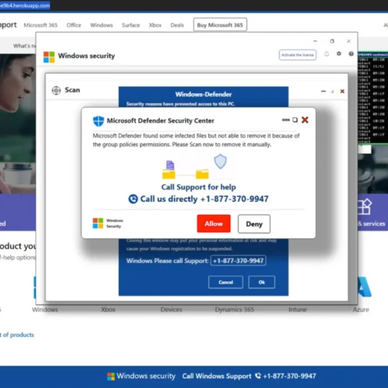Screen dimensions: 388x388
Task: Minimize the Windows security window
Action: [x=315, y=41]
